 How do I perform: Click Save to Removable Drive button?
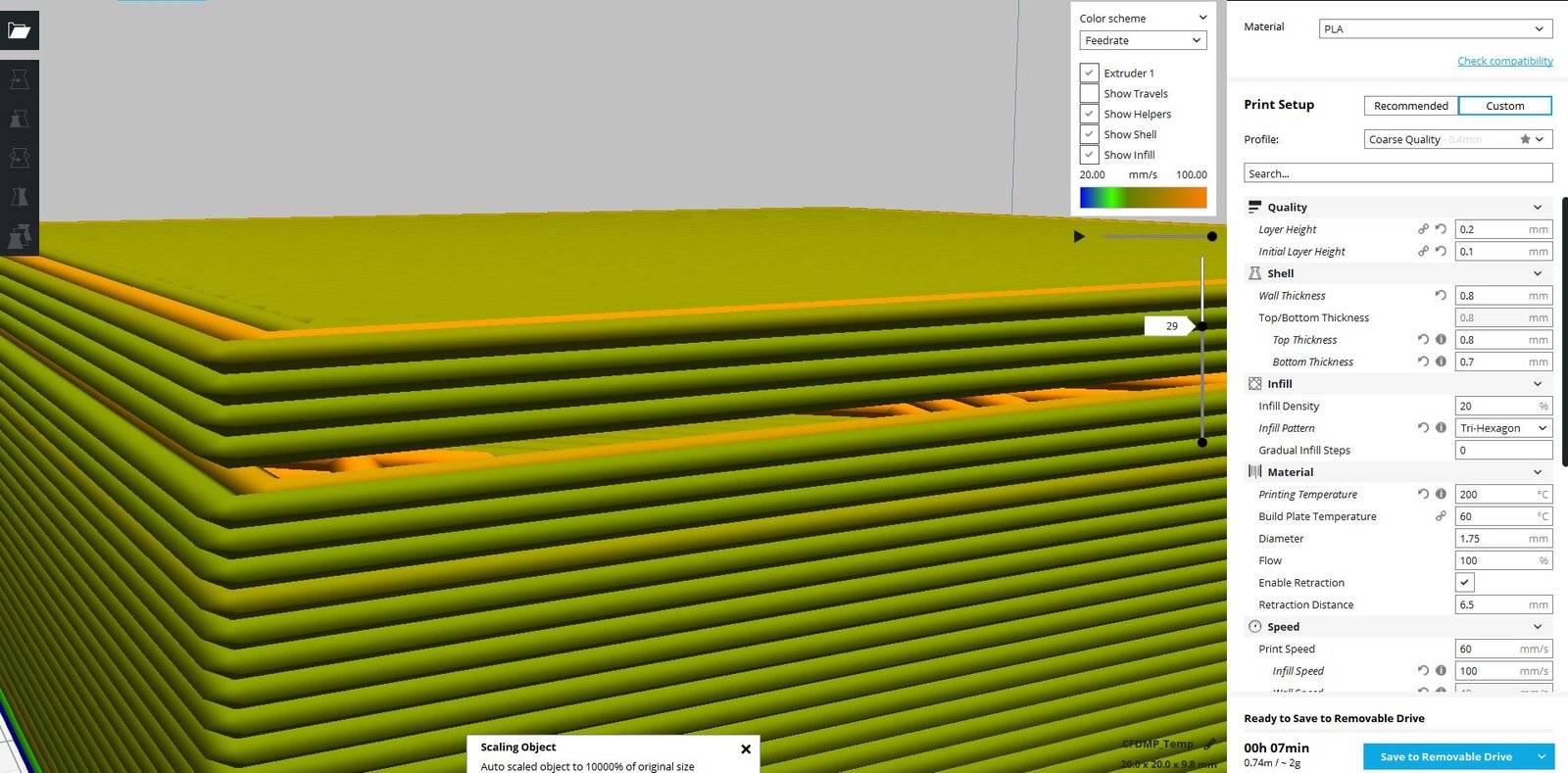pyautogui.click(x=1445, y=756)
